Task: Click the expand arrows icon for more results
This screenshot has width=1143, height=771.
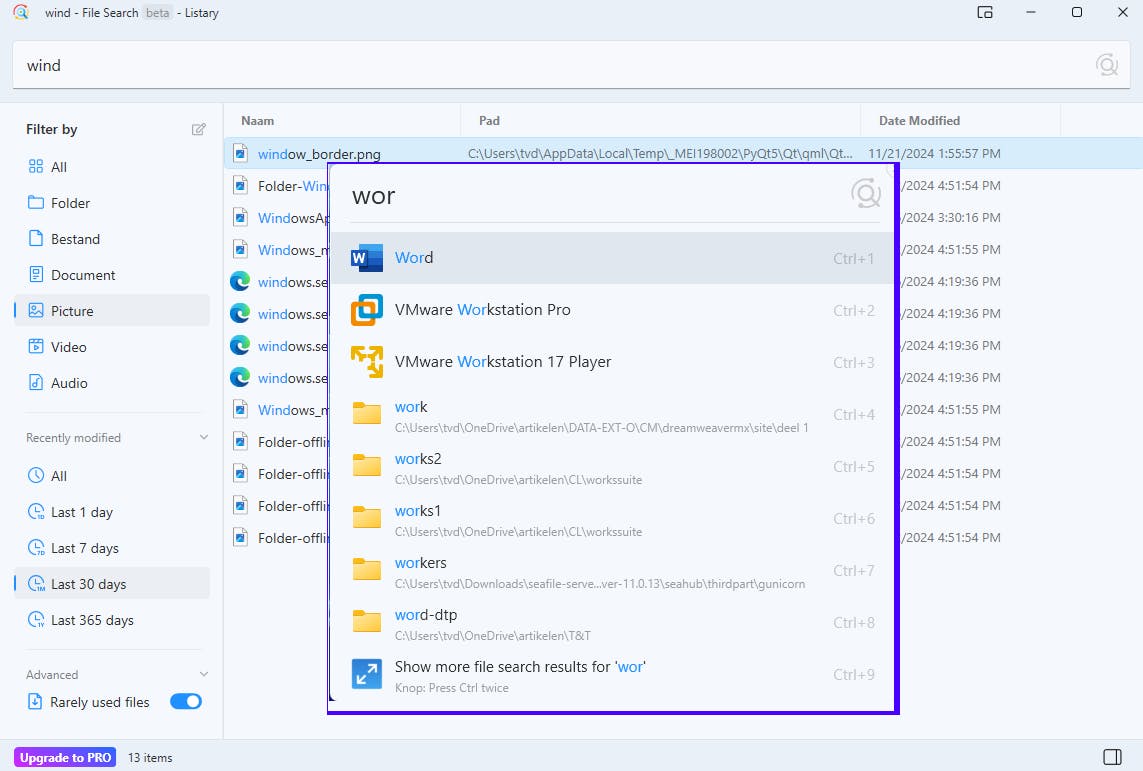Action: 367,674
